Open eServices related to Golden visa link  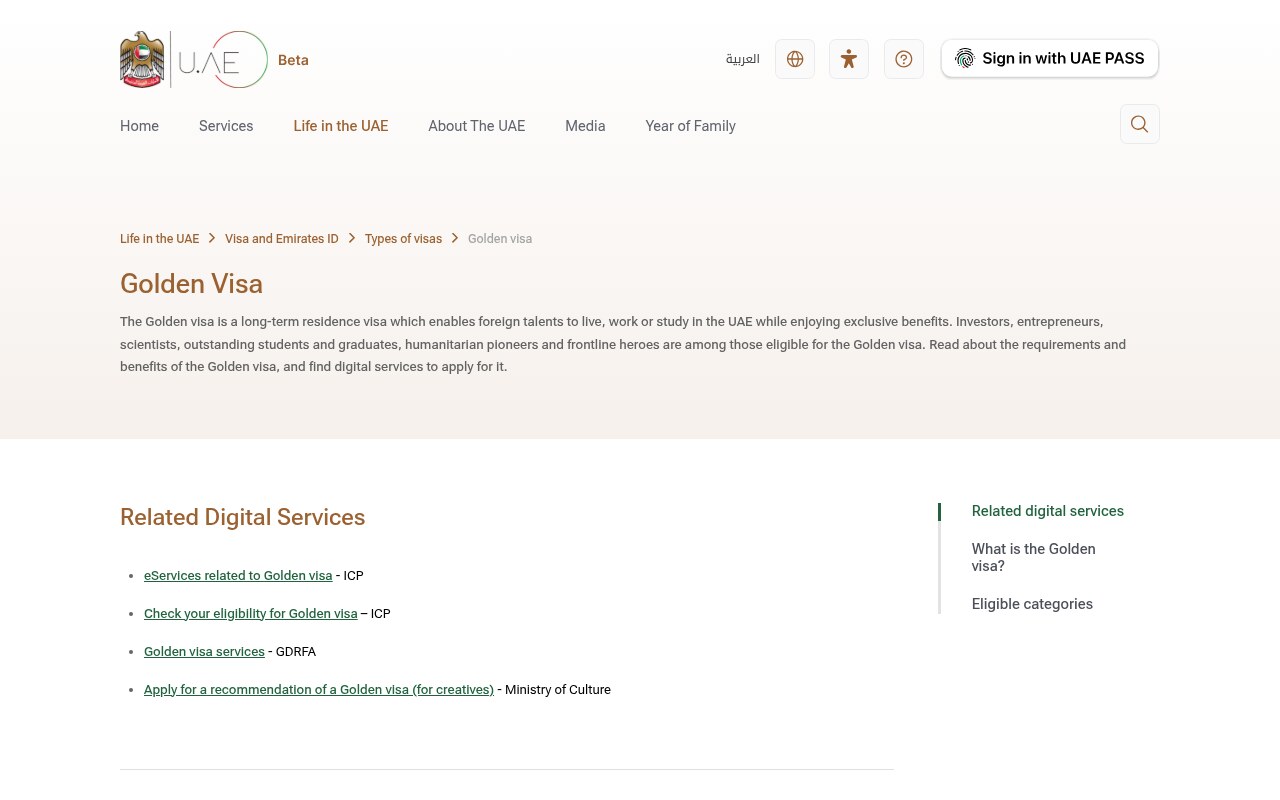238,576
